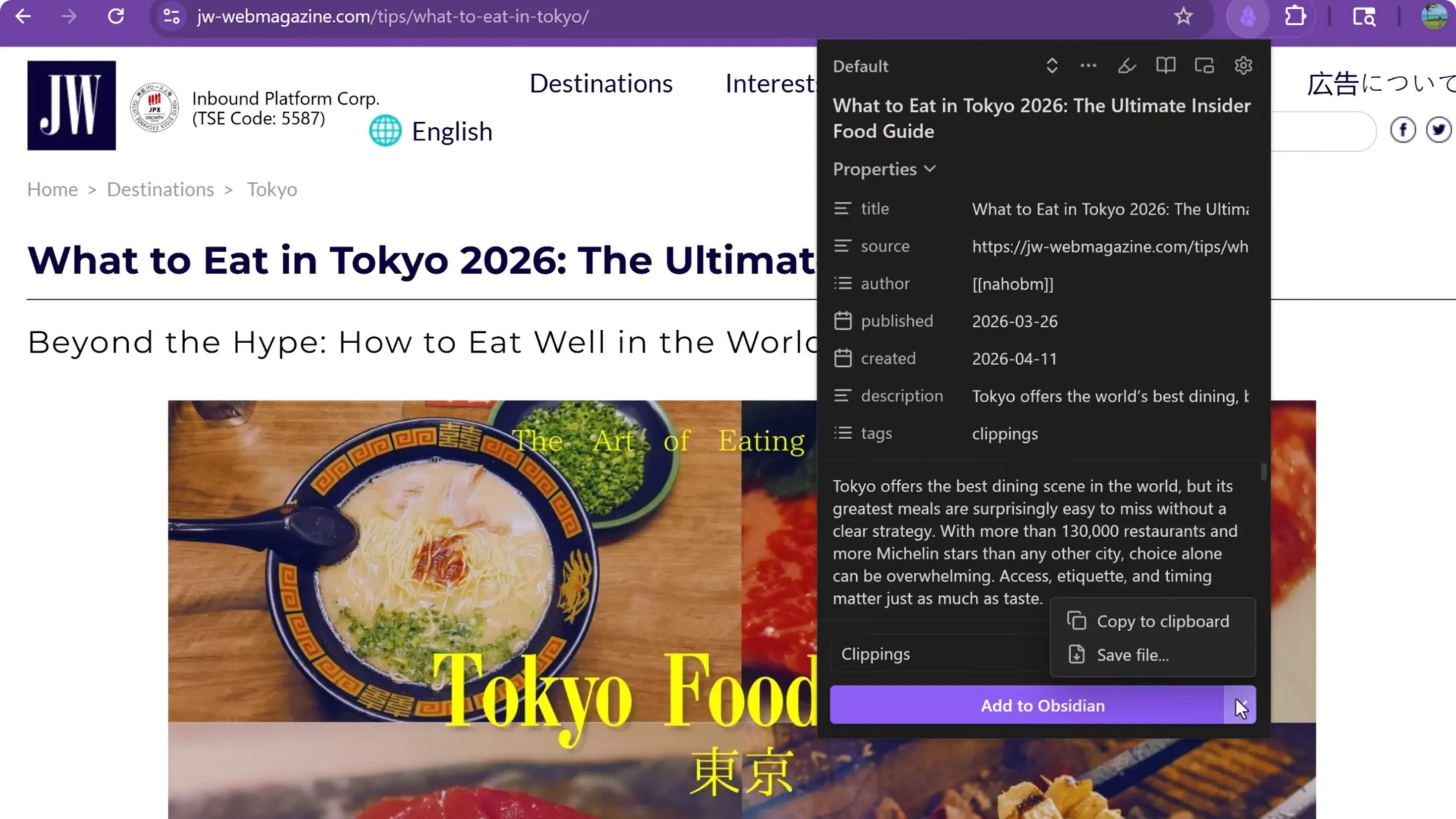Follow the Tokyo breadcrumb link
The width and height of the screenshot is (1456, 819).
pos(272,189)
